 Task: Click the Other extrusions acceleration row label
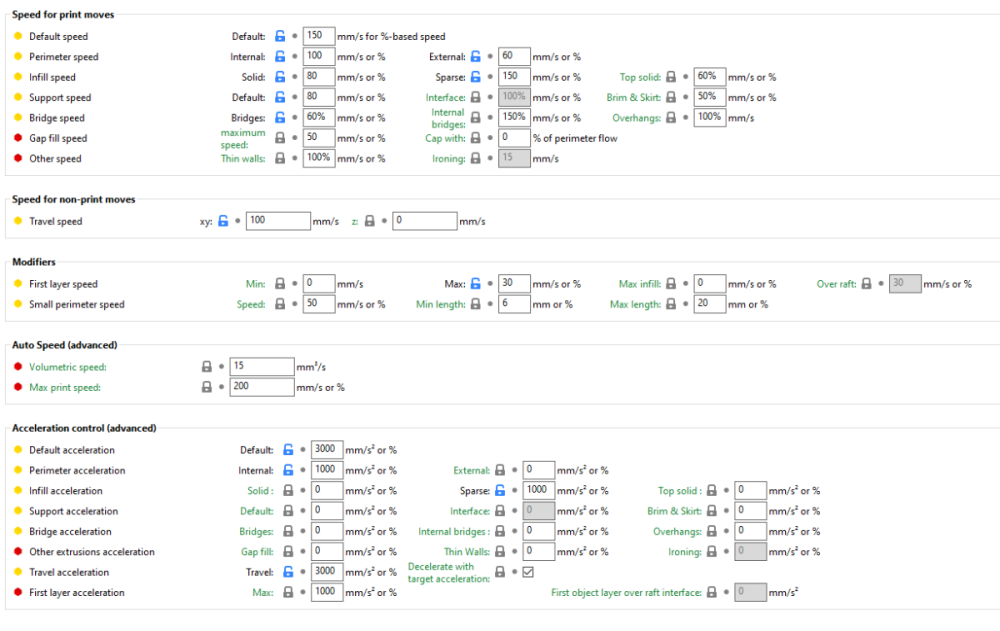[x=92, y=552]
